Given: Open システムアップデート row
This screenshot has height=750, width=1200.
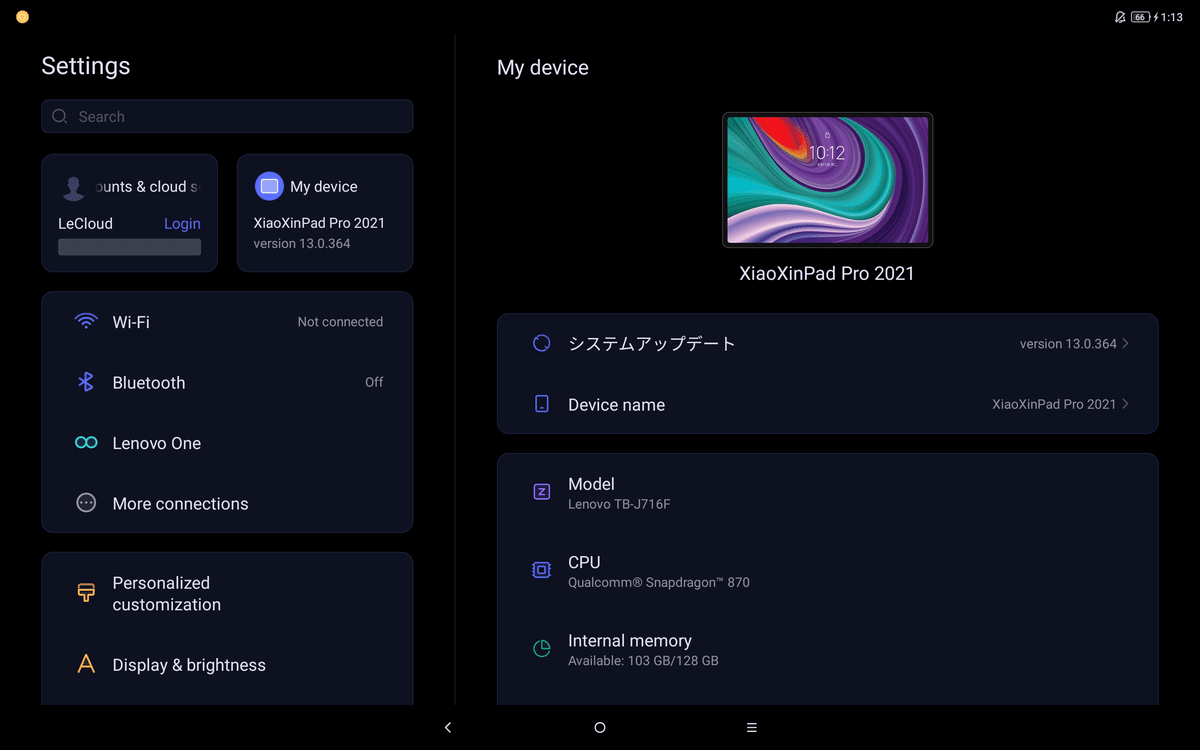Looking at the screenshot, I should (827, 343).
